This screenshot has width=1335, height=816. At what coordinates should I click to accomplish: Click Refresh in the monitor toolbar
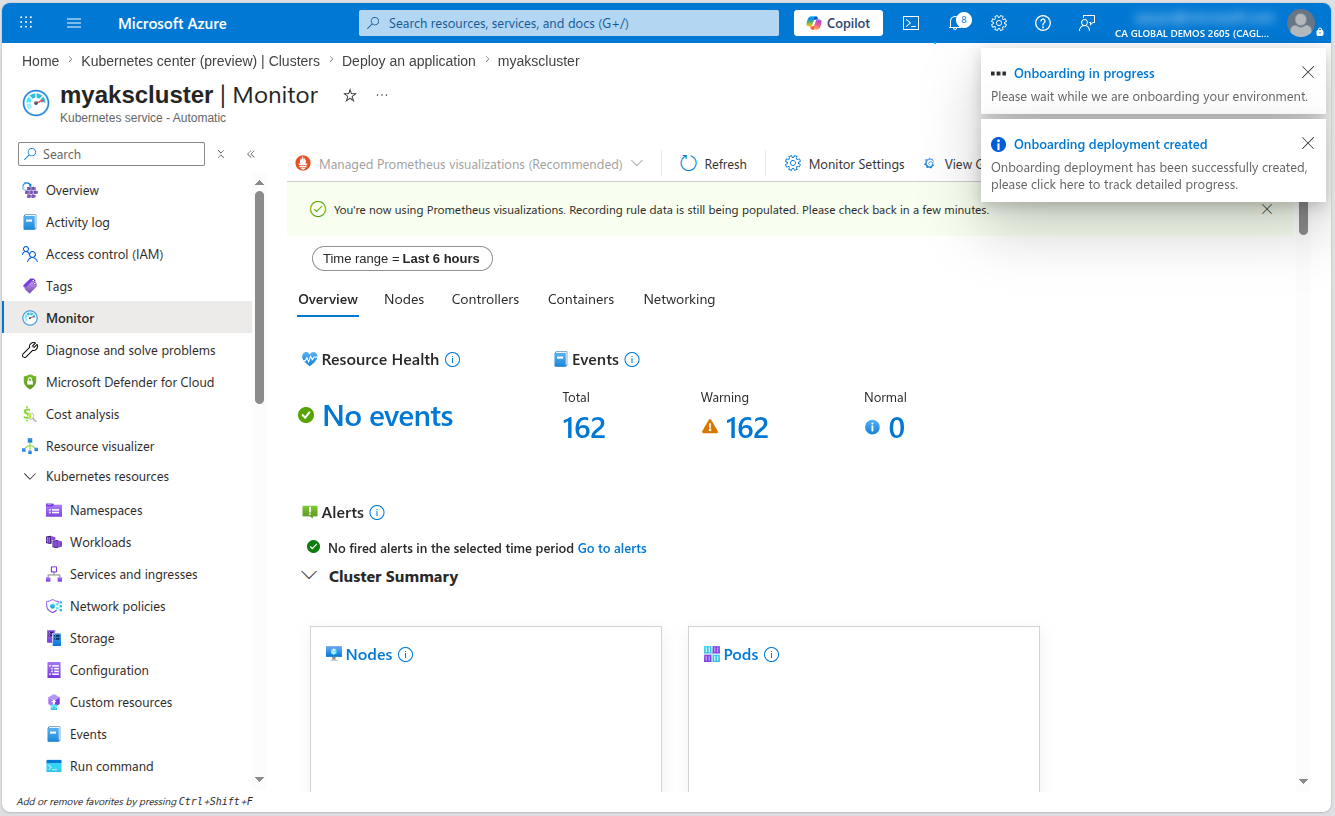(x=713, y=164)
